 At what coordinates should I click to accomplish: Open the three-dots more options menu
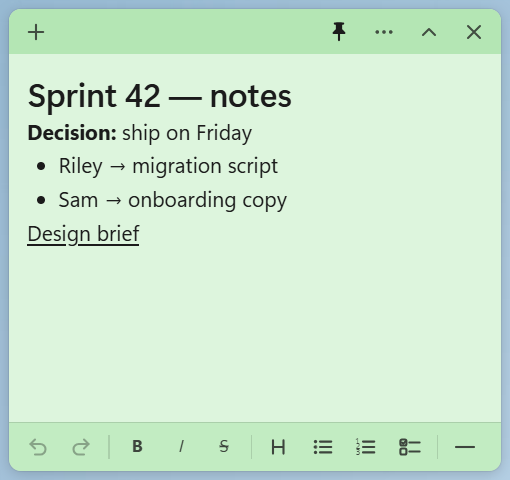pos(384,32)
